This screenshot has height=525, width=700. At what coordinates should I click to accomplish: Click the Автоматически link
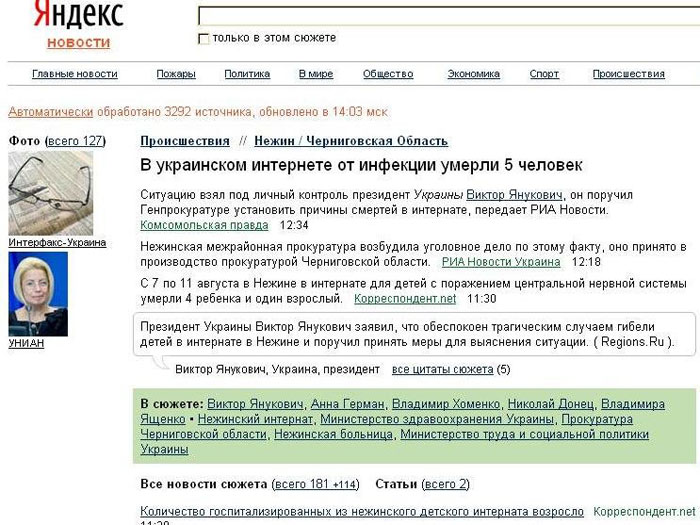click(50, 112)
